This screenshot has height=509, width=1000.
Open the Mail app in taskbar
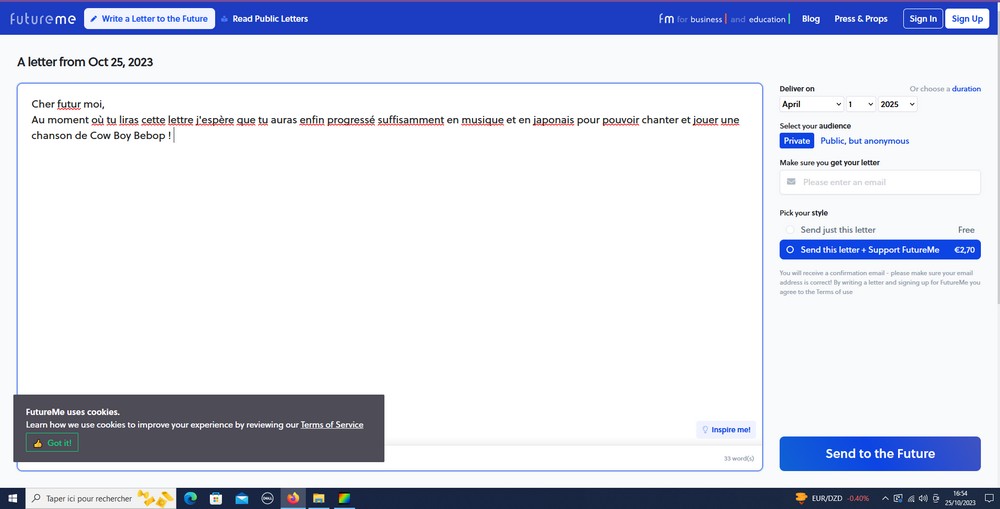click(242, 498)
